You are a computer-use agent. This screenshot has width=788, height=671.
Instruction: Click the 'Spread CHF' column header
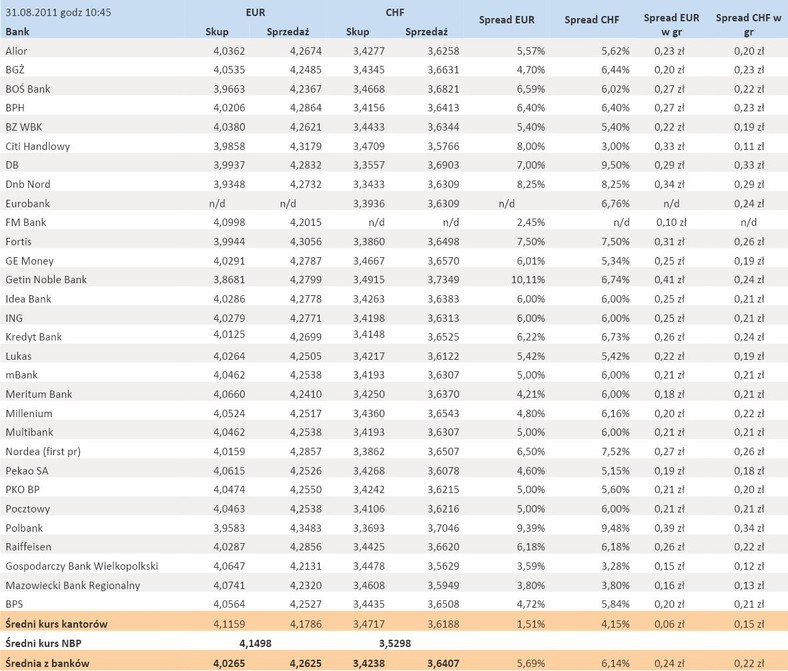[592, 20]
